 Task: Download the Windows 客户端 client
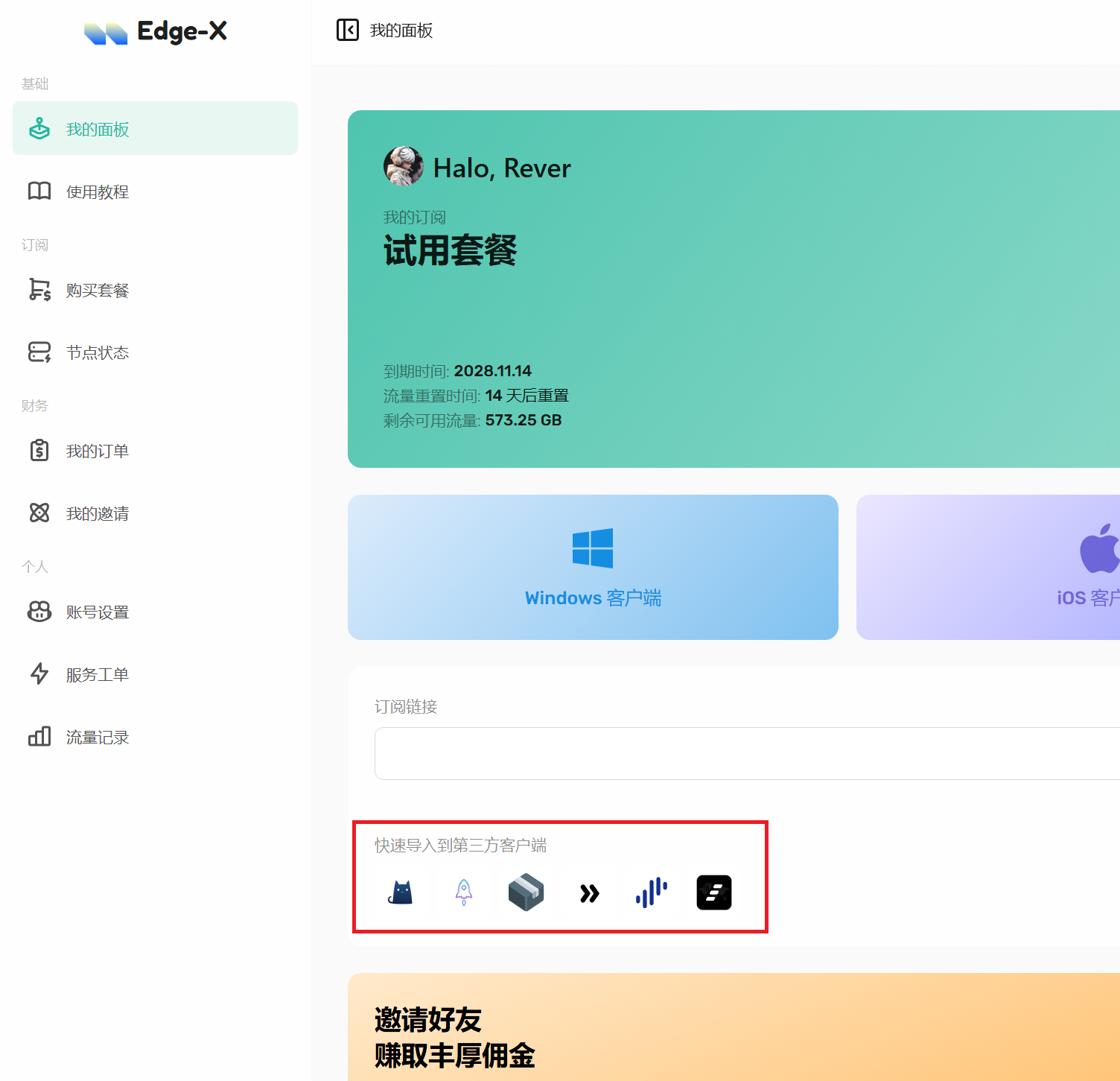pyautogui.click(x=593, y=567)
